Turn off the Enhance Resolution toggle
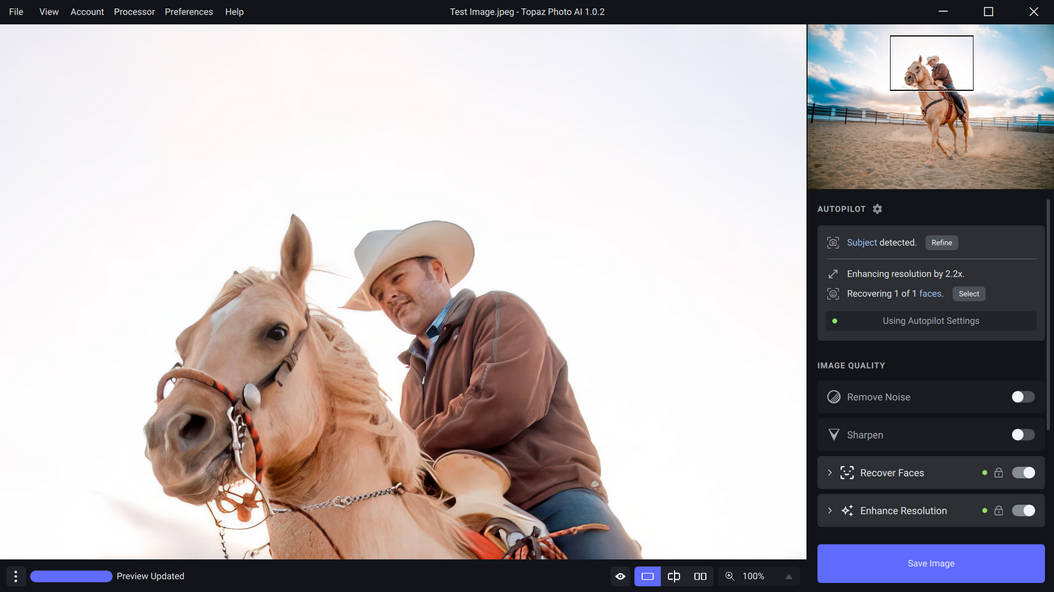 pos(1023,511)
